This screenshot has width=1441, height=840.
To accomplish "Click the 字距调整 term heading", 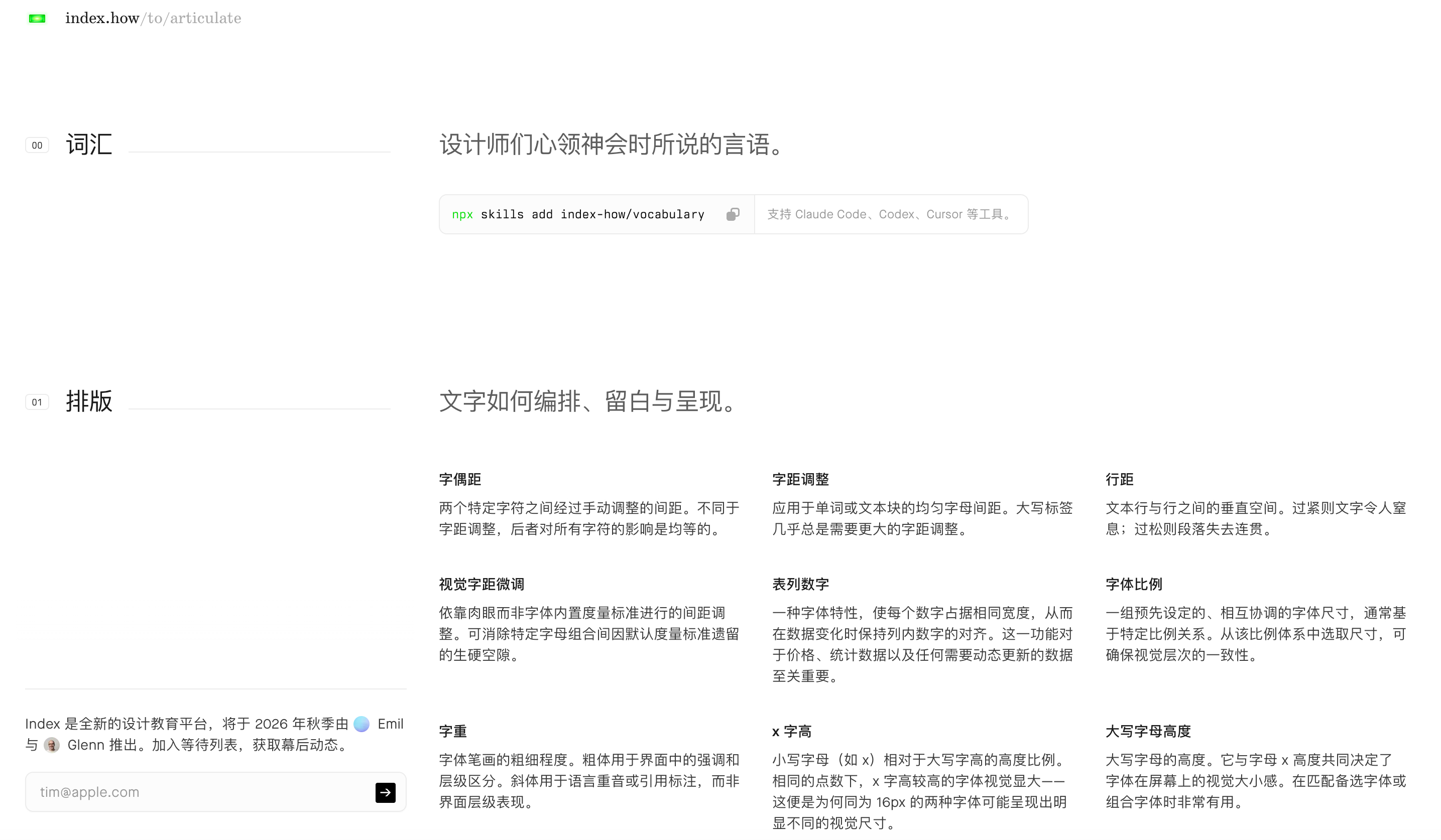I will coord(800,479).
